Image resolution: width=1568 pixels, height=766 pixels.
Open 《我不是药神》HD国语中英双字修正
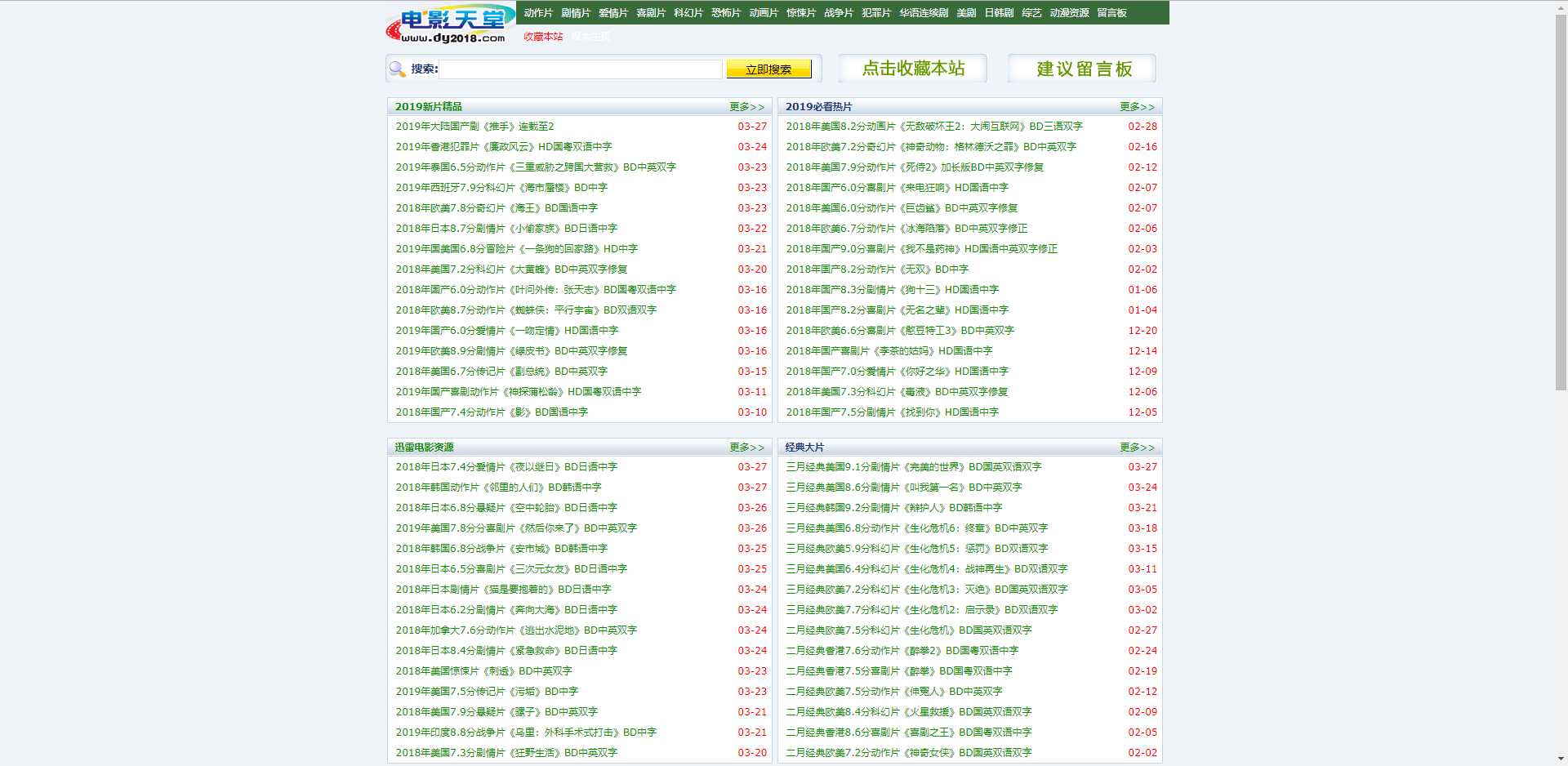(922, 249)
